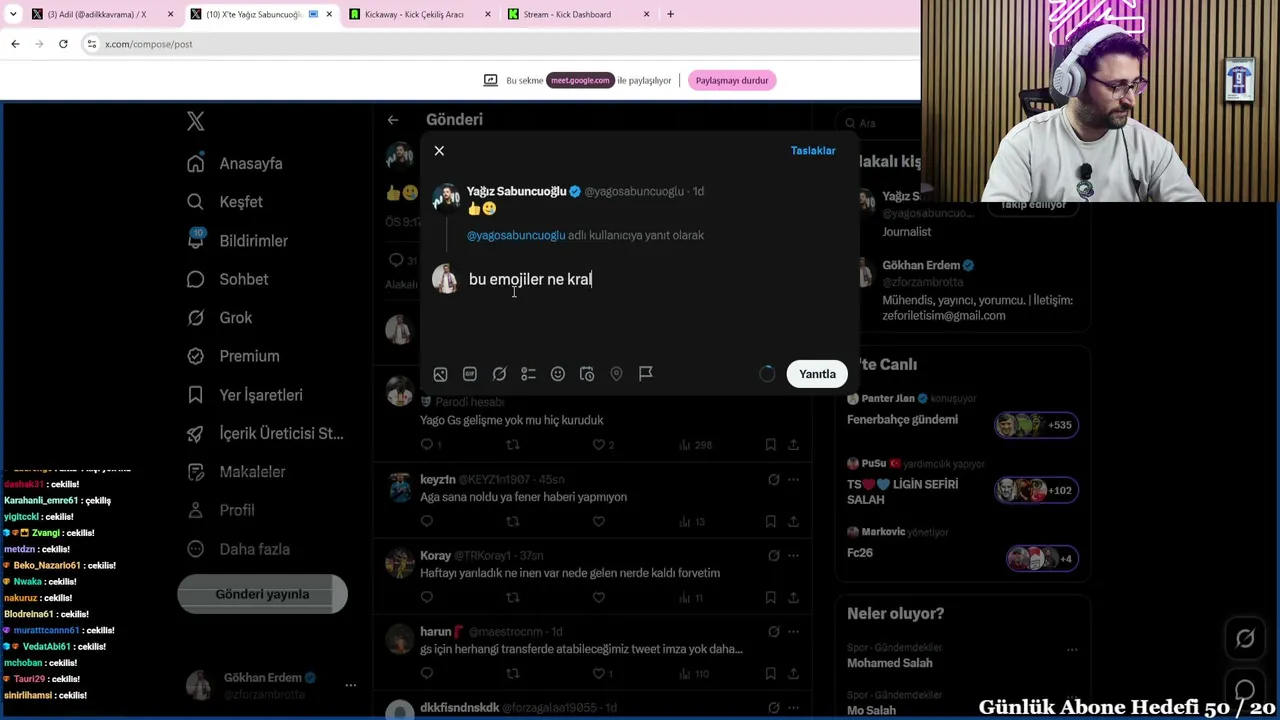Open İçerik Üreticisi St... in the sidebar

266,433
